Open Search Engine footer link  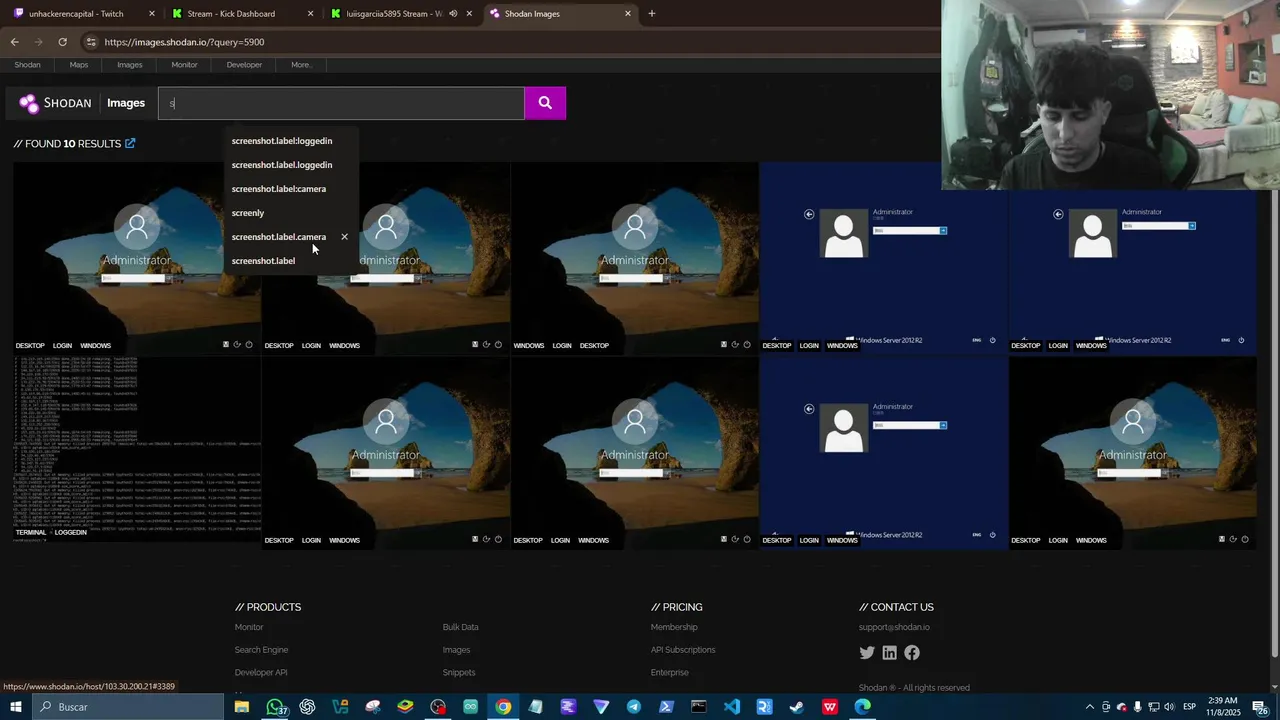pos(261,650)
